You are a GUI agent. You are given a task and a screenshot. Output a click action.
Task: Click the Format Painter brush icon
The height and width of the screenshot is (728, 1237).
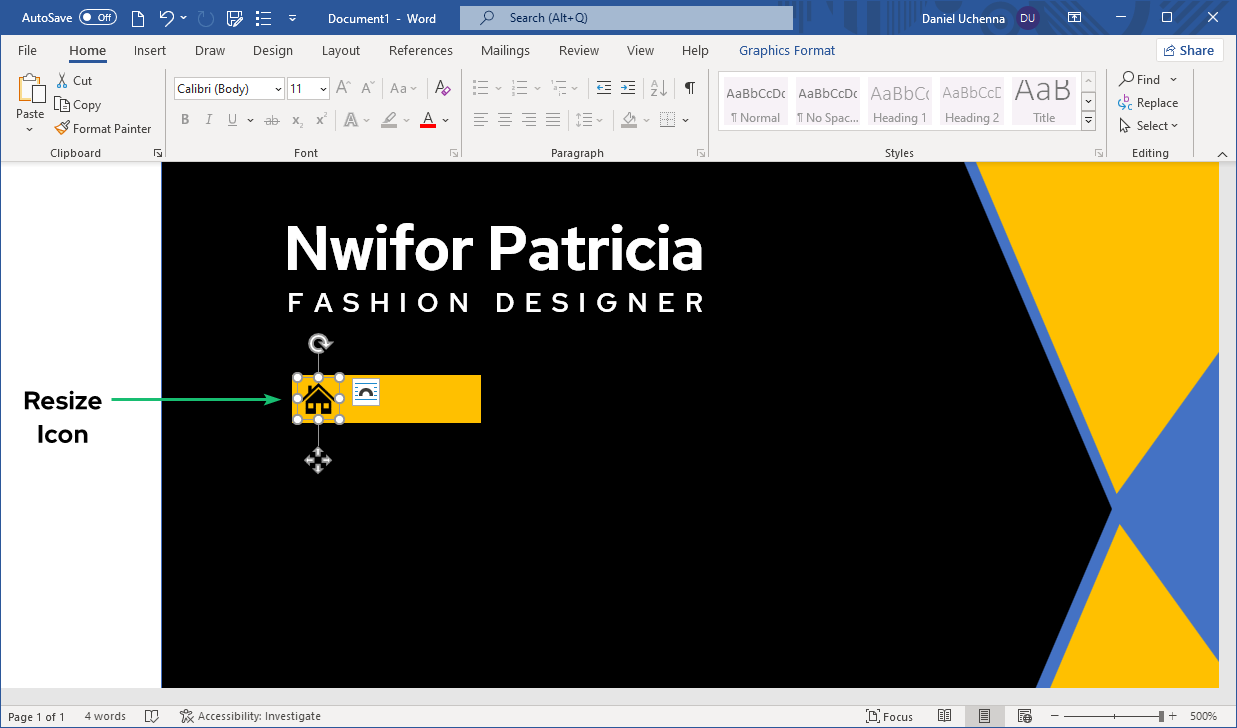coord(62,128)
